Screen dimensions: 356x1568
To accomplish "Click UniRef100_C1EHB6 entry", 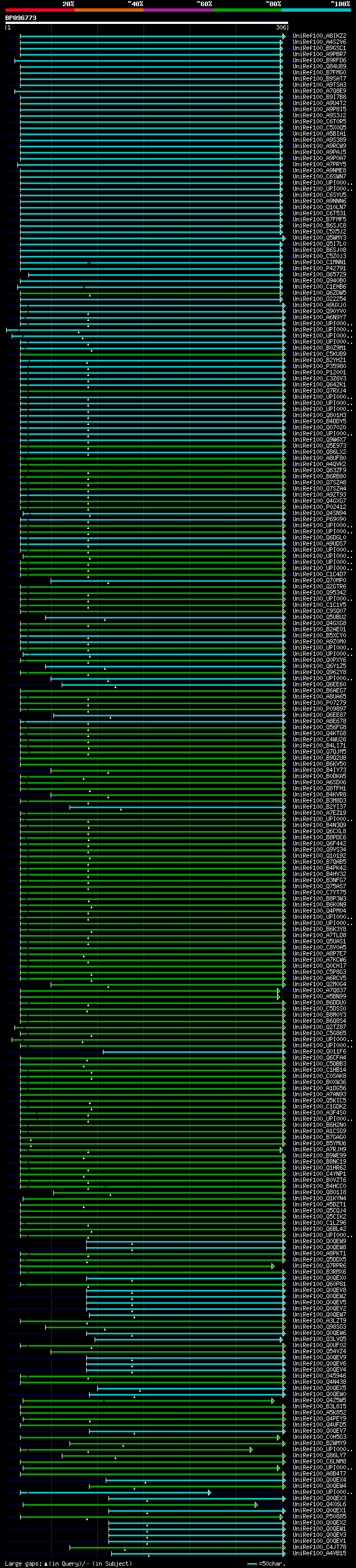I will tap(319, 286).
